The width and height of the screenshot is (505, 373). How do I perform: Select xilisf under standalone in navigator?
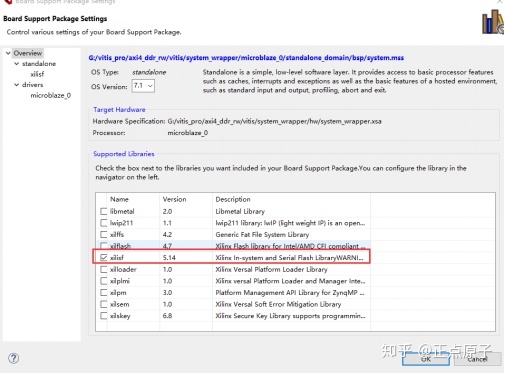tap(37, 74)
